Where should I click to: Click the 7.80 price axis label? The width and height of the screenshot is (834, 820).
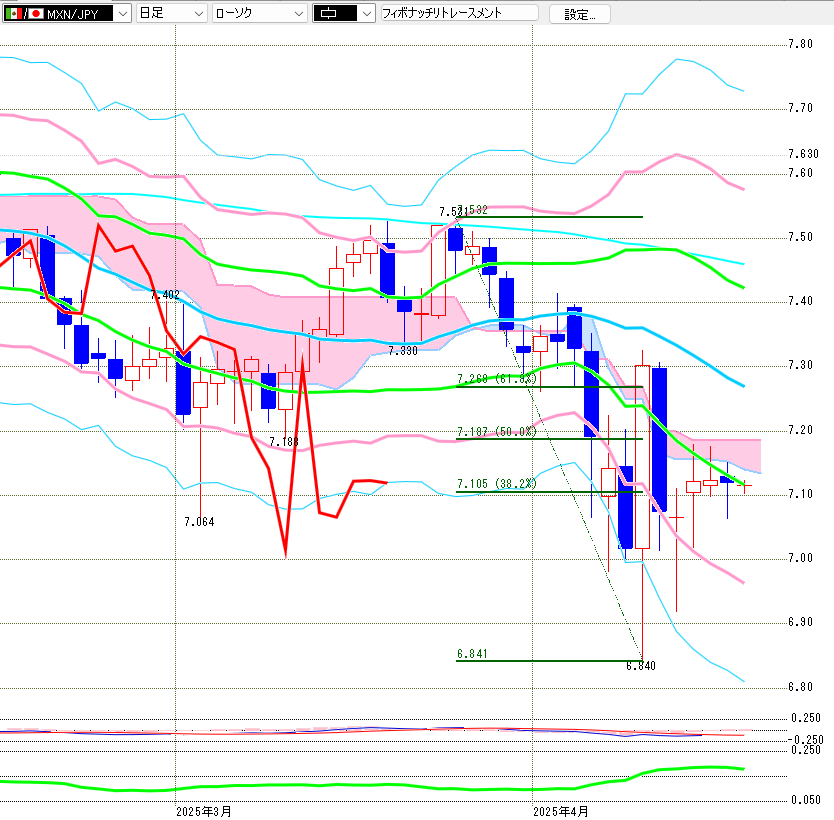(x=800, y=44)
